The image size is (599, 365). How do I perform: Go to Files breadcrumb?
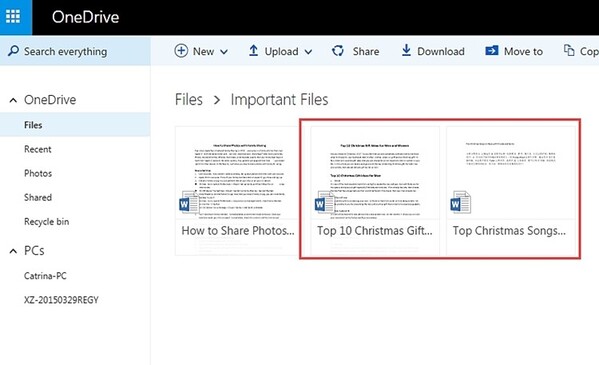tap(189, 100)
